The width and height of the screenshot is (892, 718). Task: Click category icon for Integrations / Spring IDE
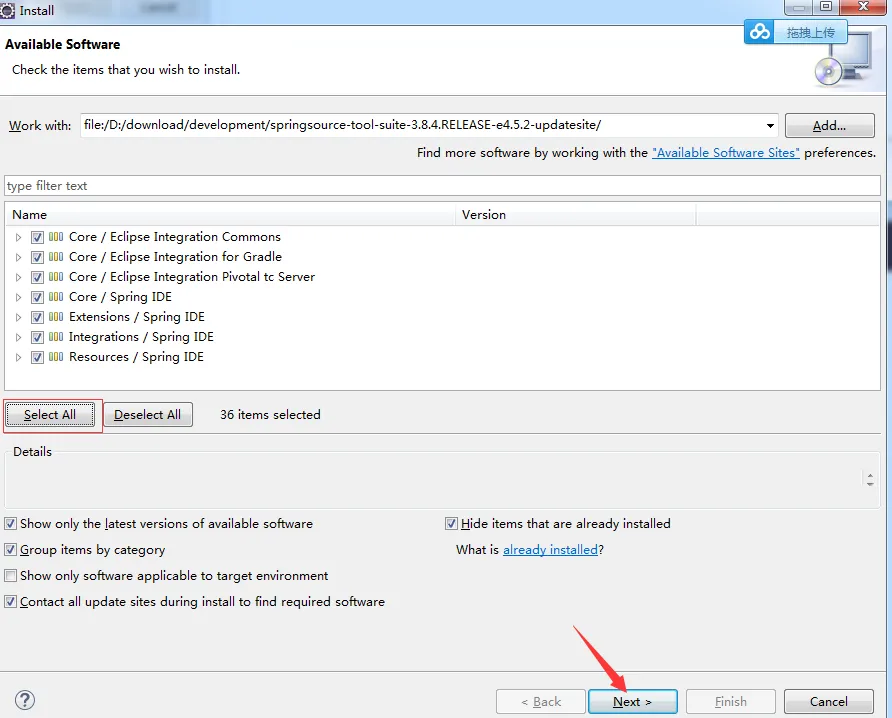[56, 336]
